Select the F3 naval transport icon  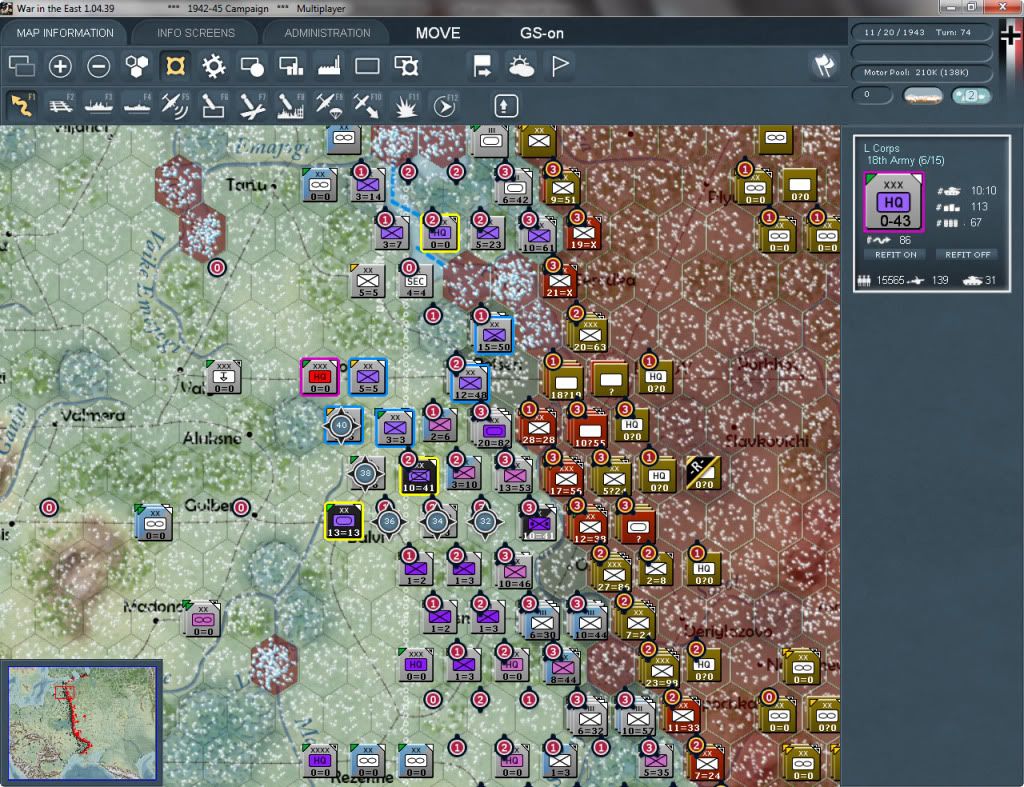click(x=99, y=105)
